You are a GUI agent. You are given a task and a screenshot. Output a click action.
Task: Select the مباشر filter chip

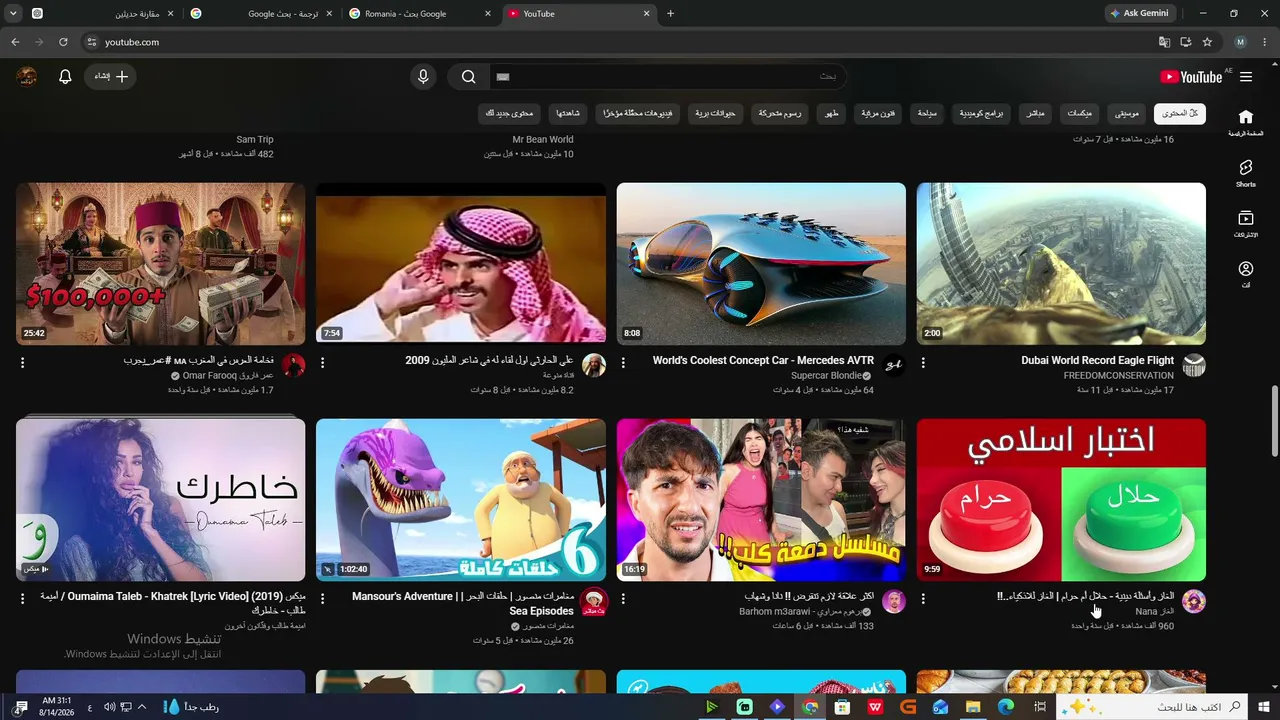pyautogui.click(x=1036, y=114)
